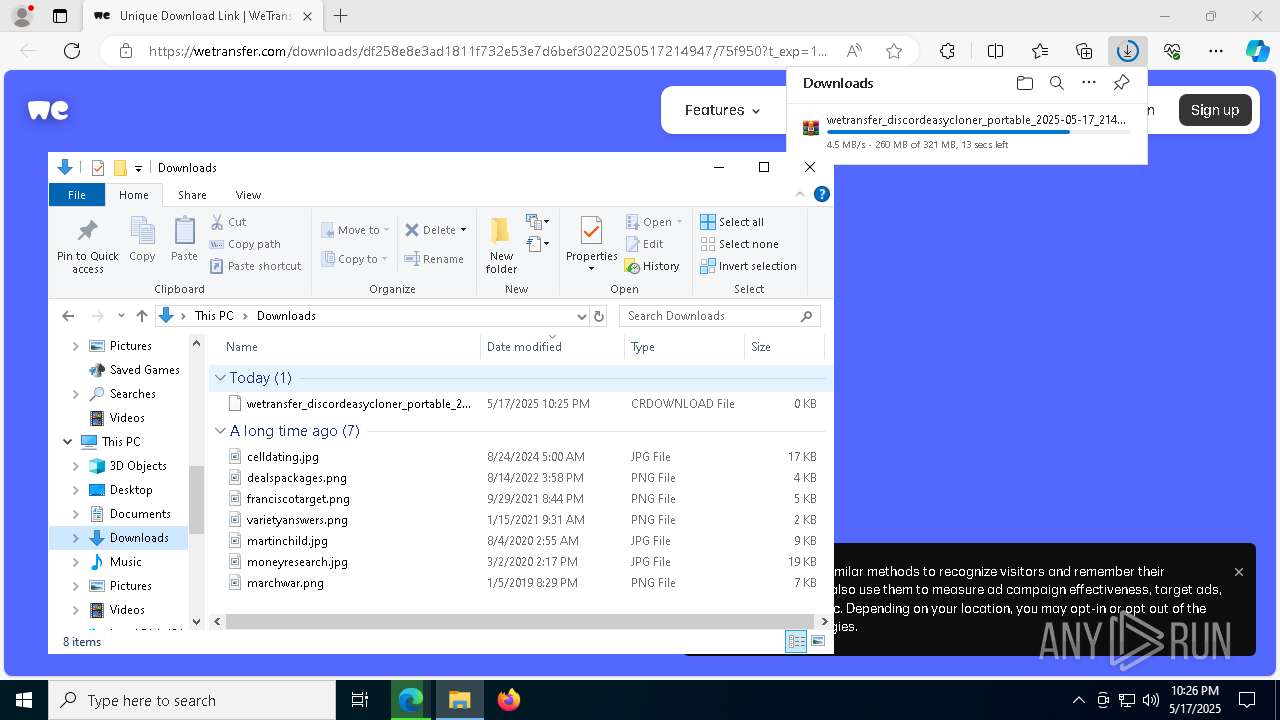The height and width of the screenshot is (720, 1280).
Task: Collapse the Today group
Action: [x=220, y=378]
